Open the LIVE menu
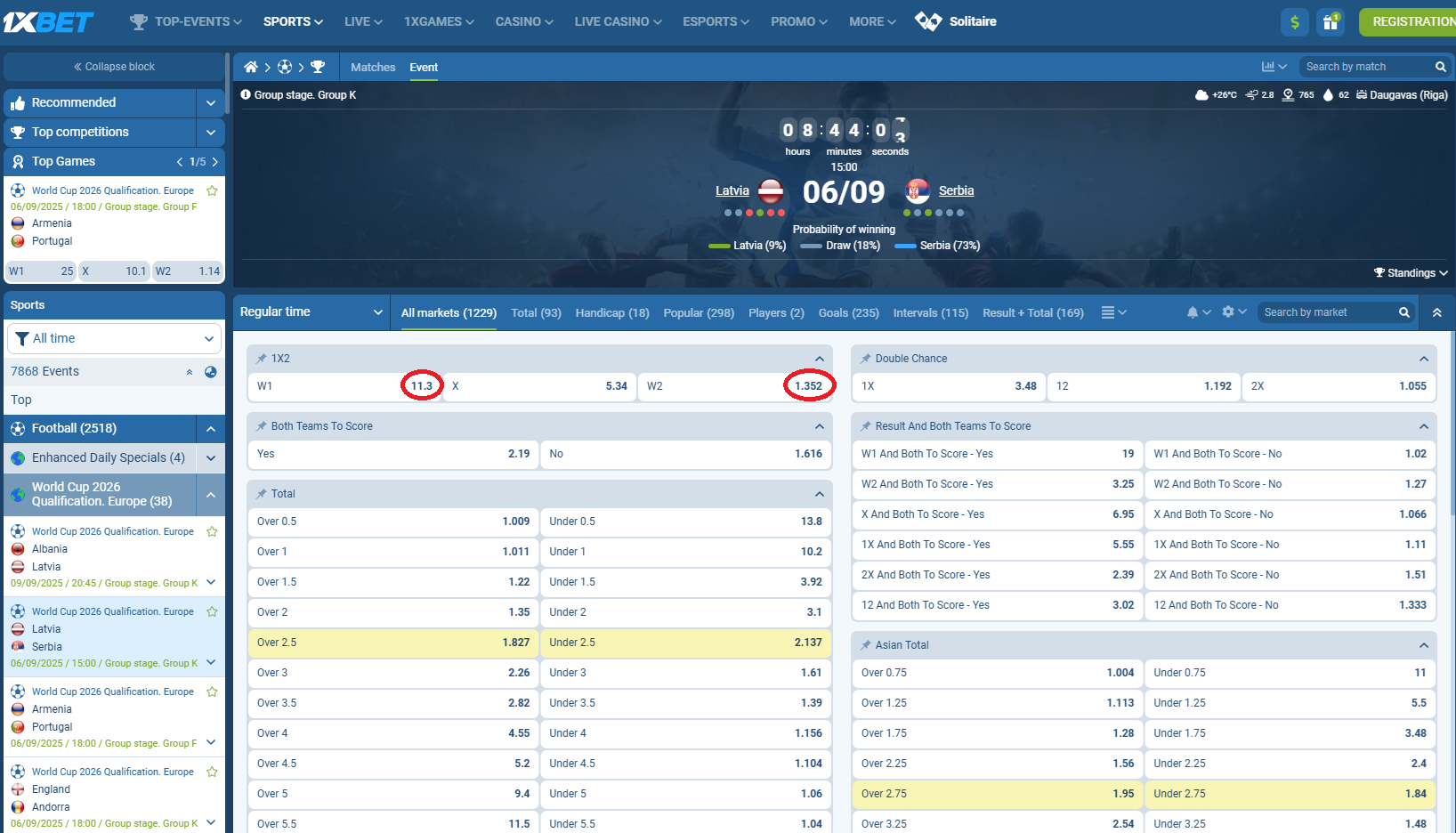Screen dimensions: 1456x833 coord(363,21)
